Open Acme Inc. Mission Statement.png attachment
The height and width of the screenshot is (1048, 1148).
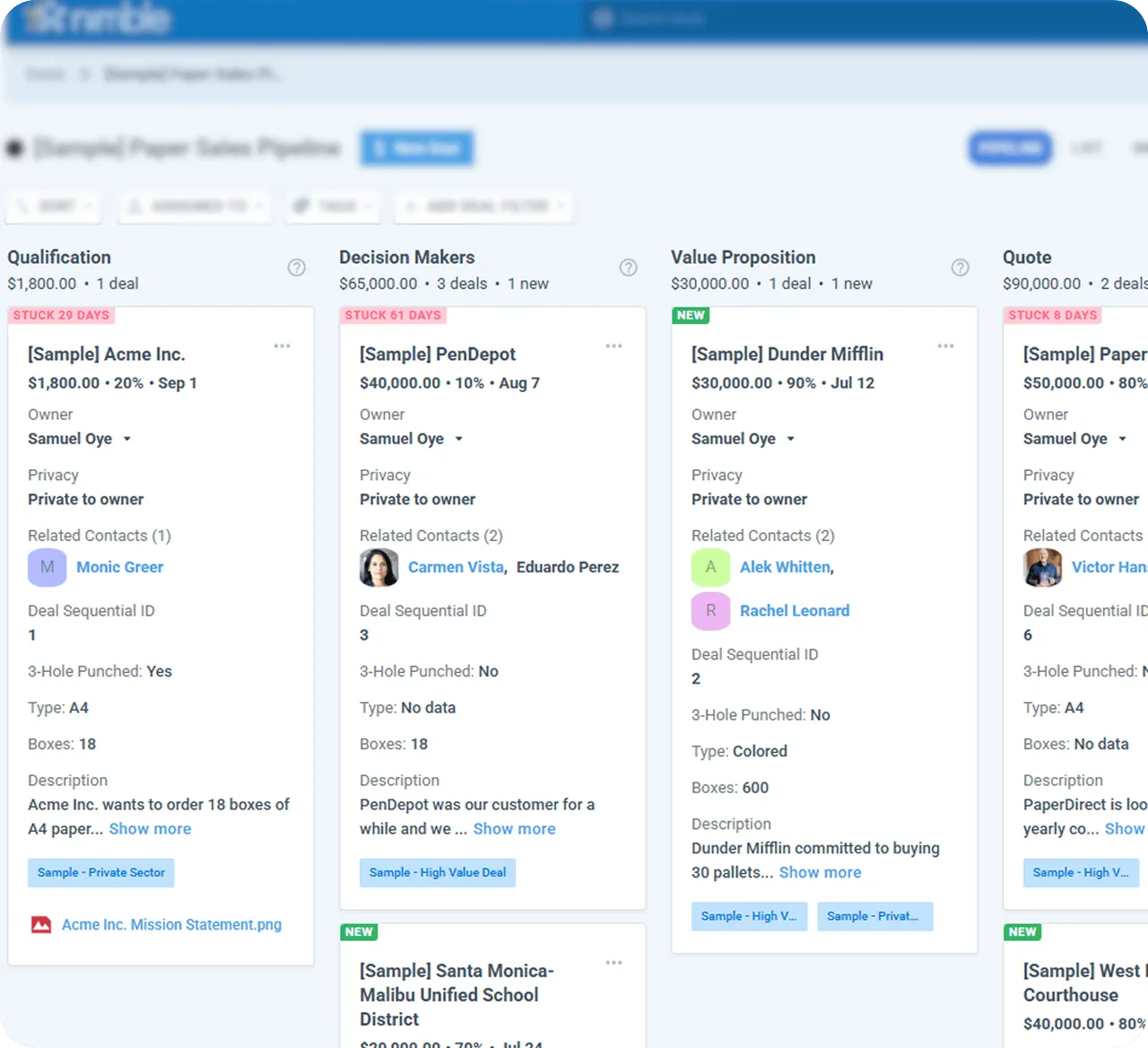coord(171,924)
